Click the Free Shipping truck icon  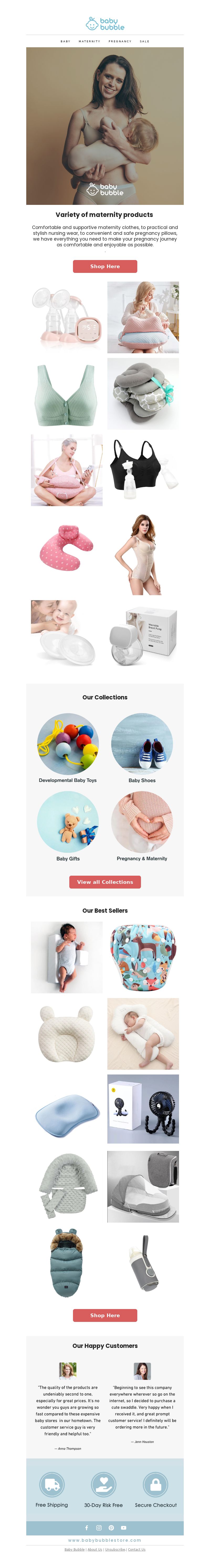(52, 1484)
